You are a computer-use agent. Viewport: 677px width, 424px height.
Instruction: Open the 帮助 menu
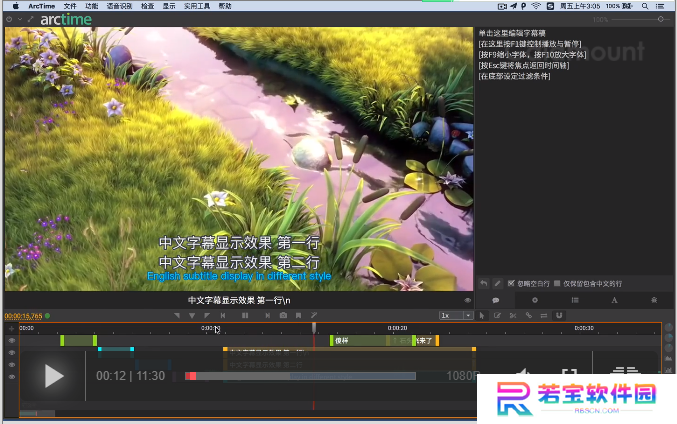tap(225, 6)
